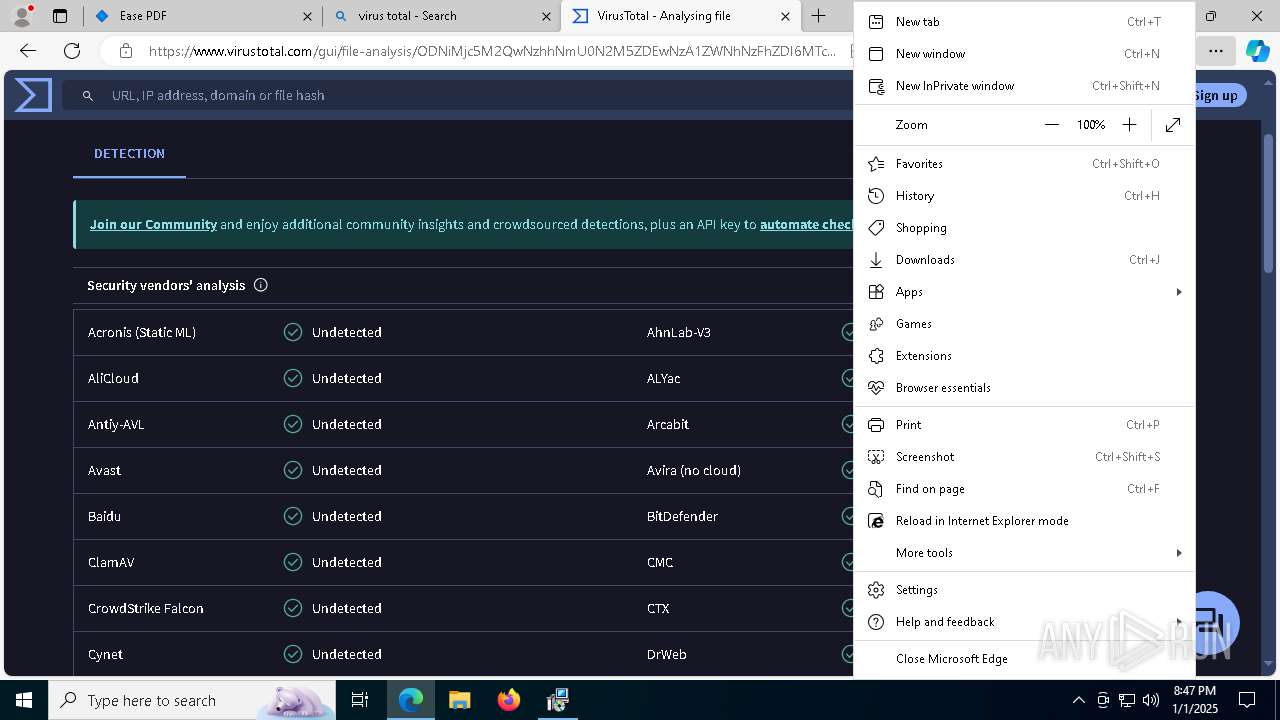
Task: Choose Close Microsoft Edge menu entry
Action: tap(1024, 659)
